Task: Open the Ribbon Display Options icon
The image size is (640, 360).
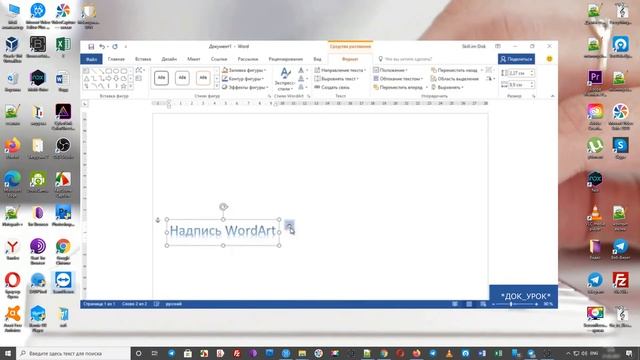Action: point(498,47)
